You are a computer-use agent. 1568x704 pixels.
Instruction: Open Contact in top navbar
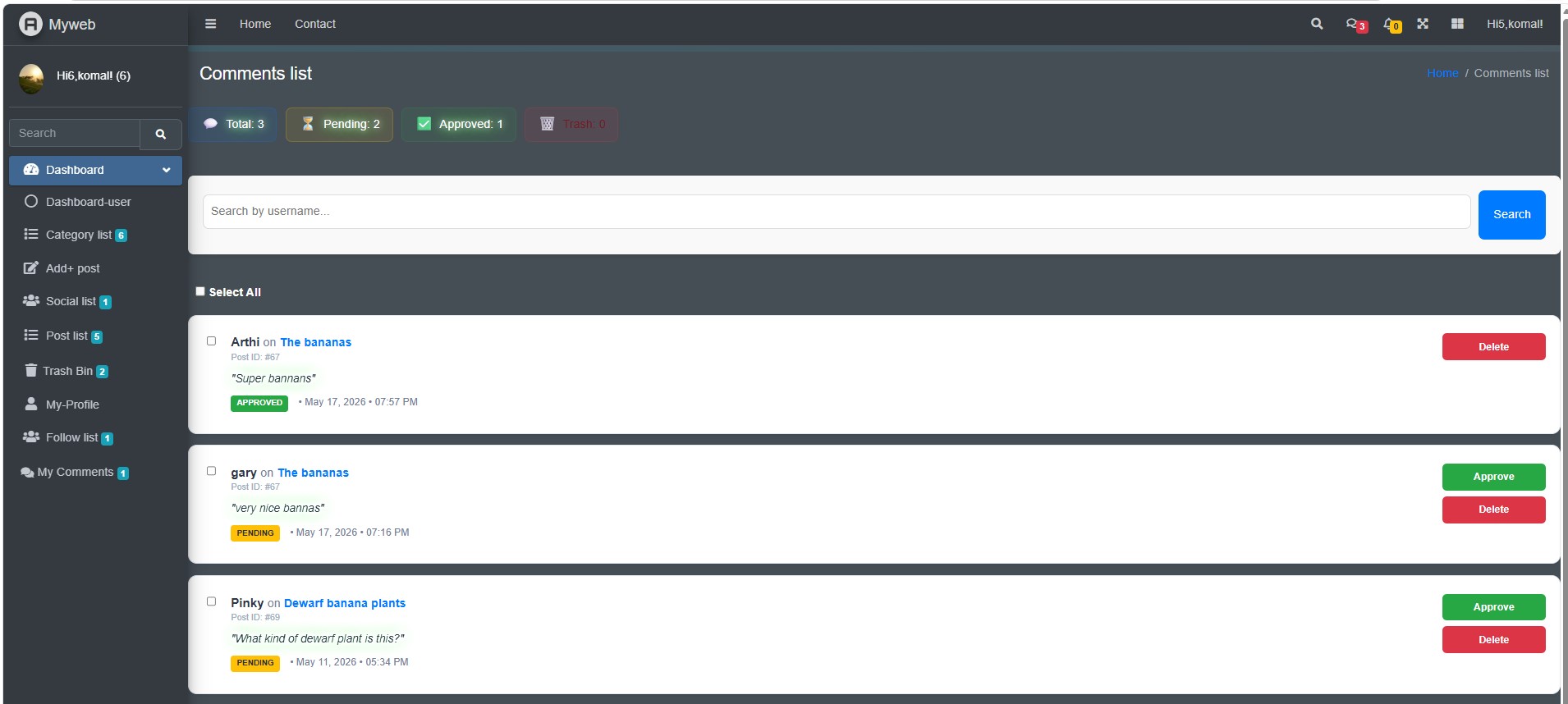[315, 24]
